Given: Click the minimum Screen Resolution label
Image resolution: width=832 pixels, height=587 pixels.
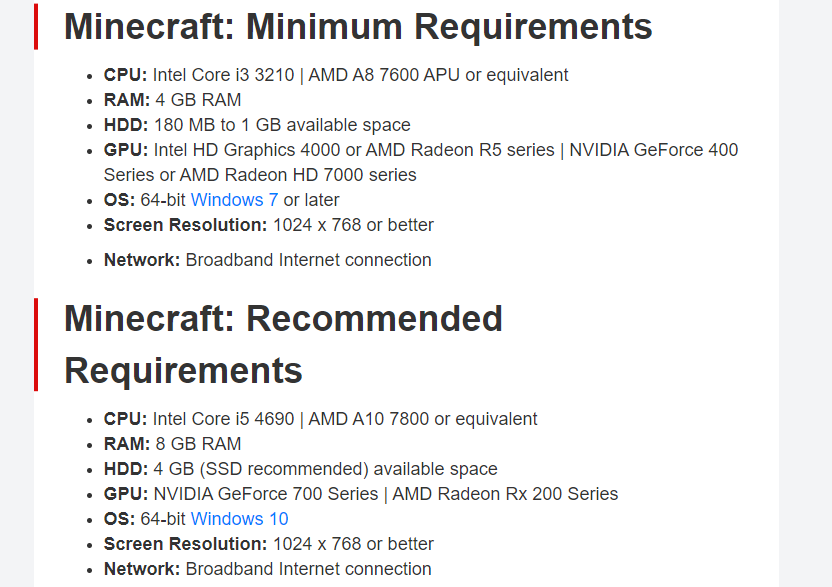Looking at the screenshot, I should click(185, 225).
